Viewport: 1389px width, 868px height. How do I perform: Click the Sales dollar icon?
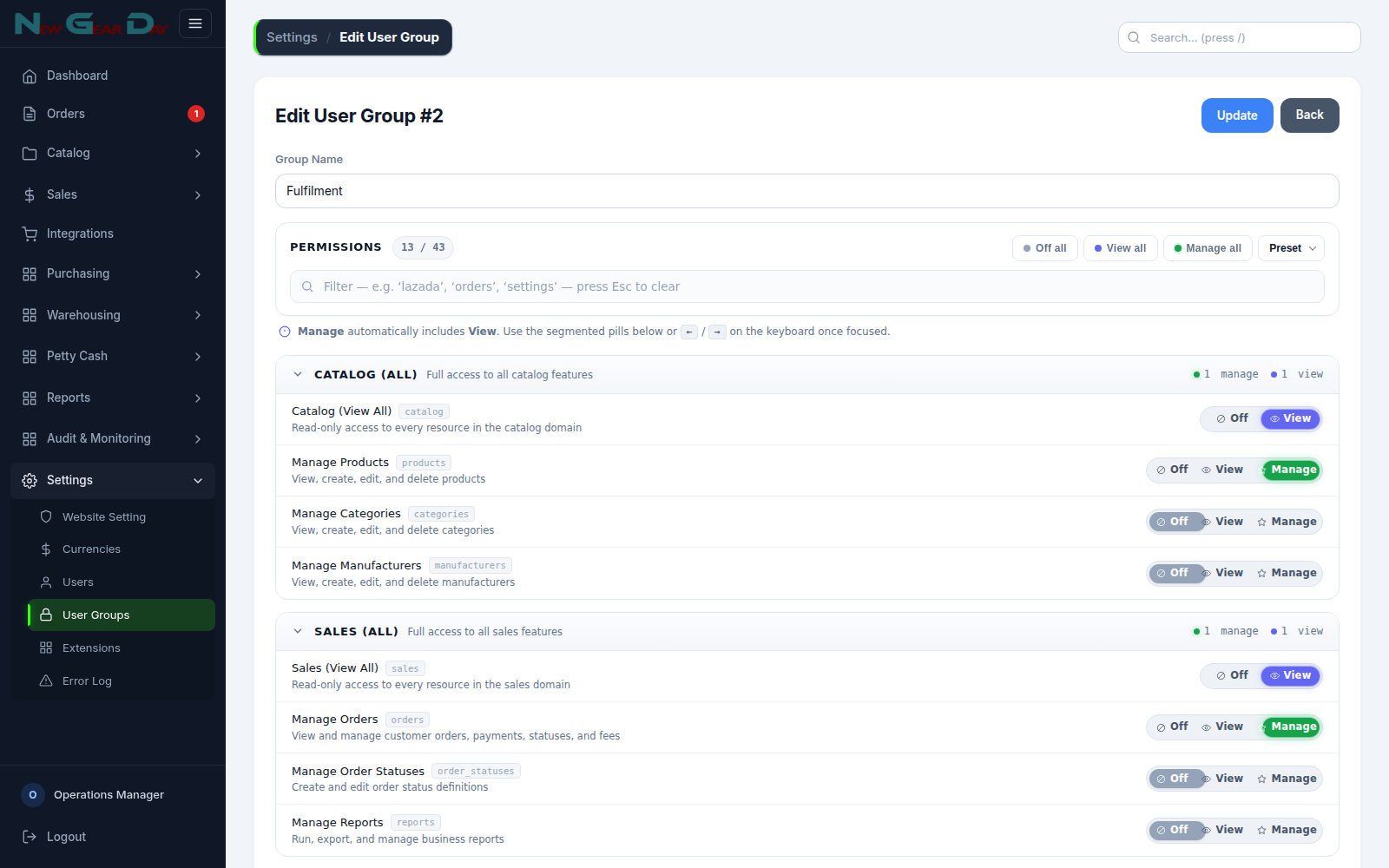(x=30, y=195)
